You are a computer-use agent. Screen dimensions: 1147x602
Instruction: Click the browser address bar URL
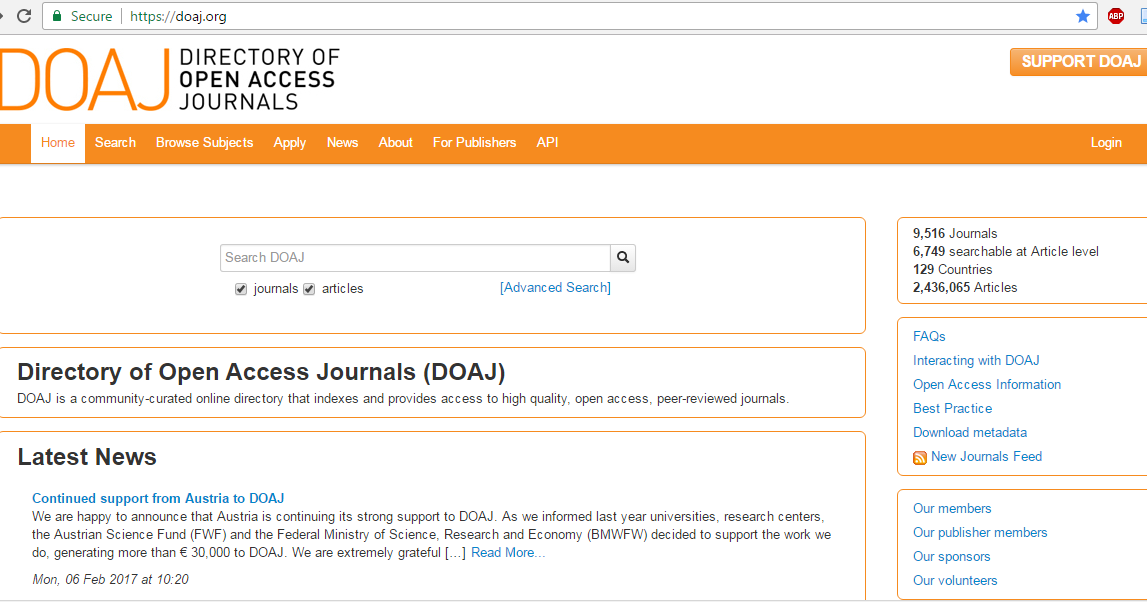pyautogui.click(x=178, y=16)
